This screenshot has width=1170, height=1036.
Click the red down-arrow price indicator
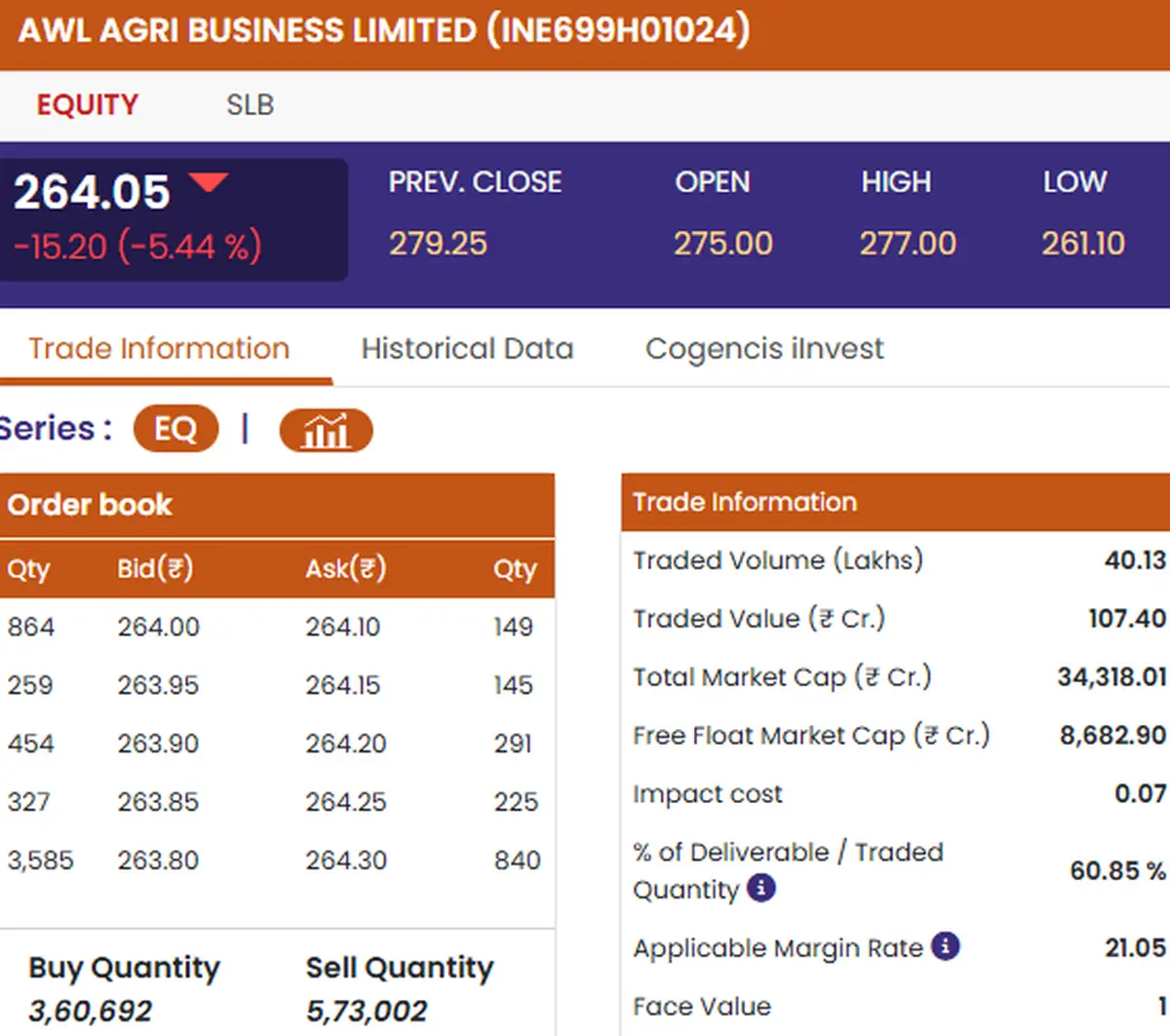(x=209, y=182)
